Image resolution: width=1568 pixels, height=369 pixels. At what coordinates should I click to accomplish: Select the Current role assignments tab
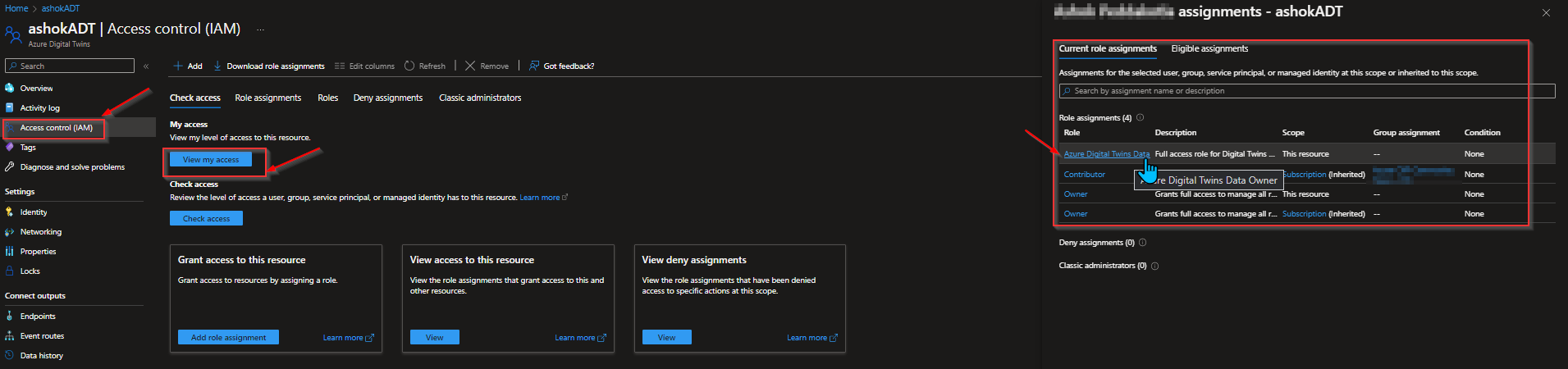pos(1108,48)
